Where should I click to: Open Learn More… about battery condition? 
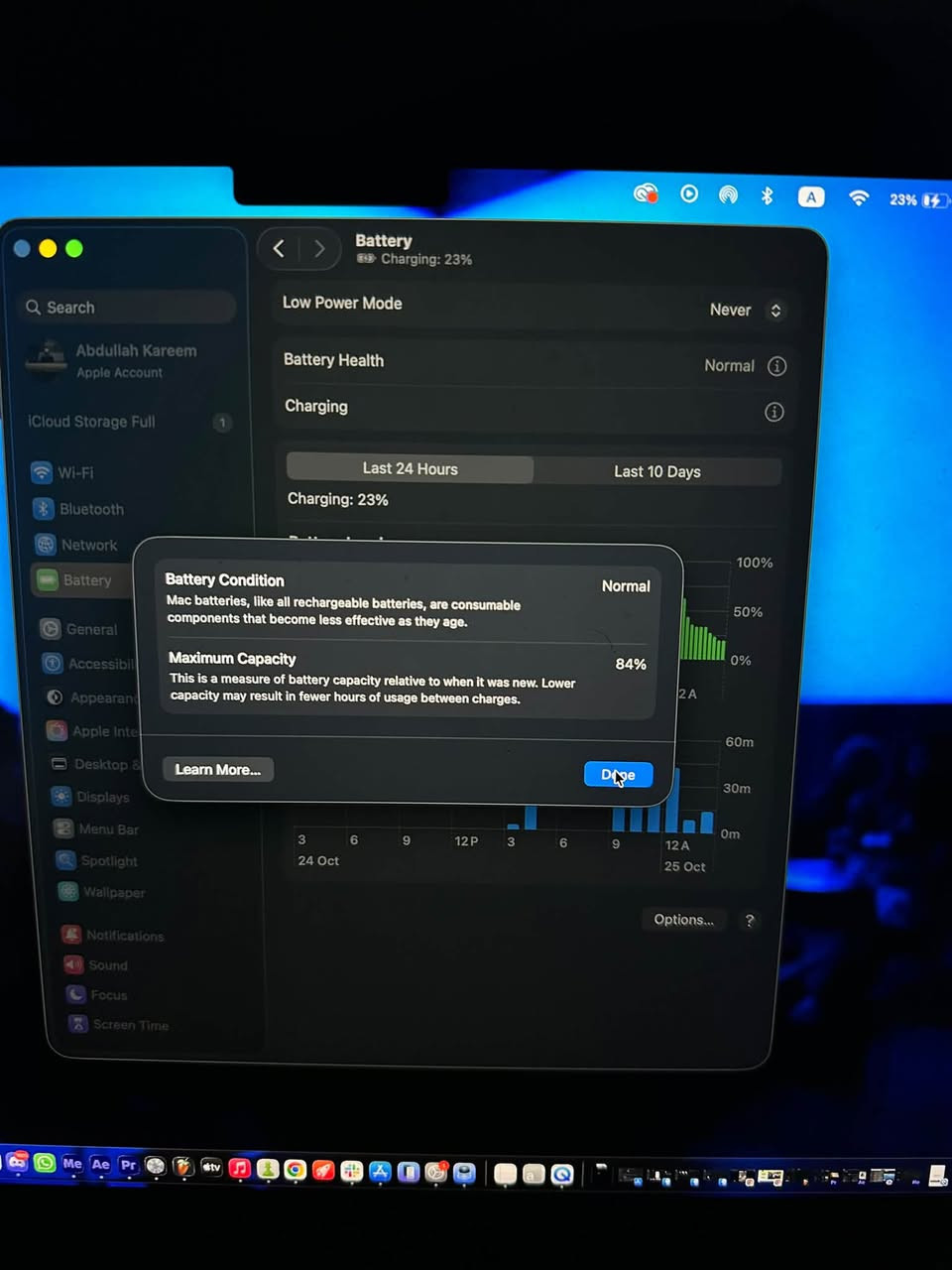pos(218,770)
